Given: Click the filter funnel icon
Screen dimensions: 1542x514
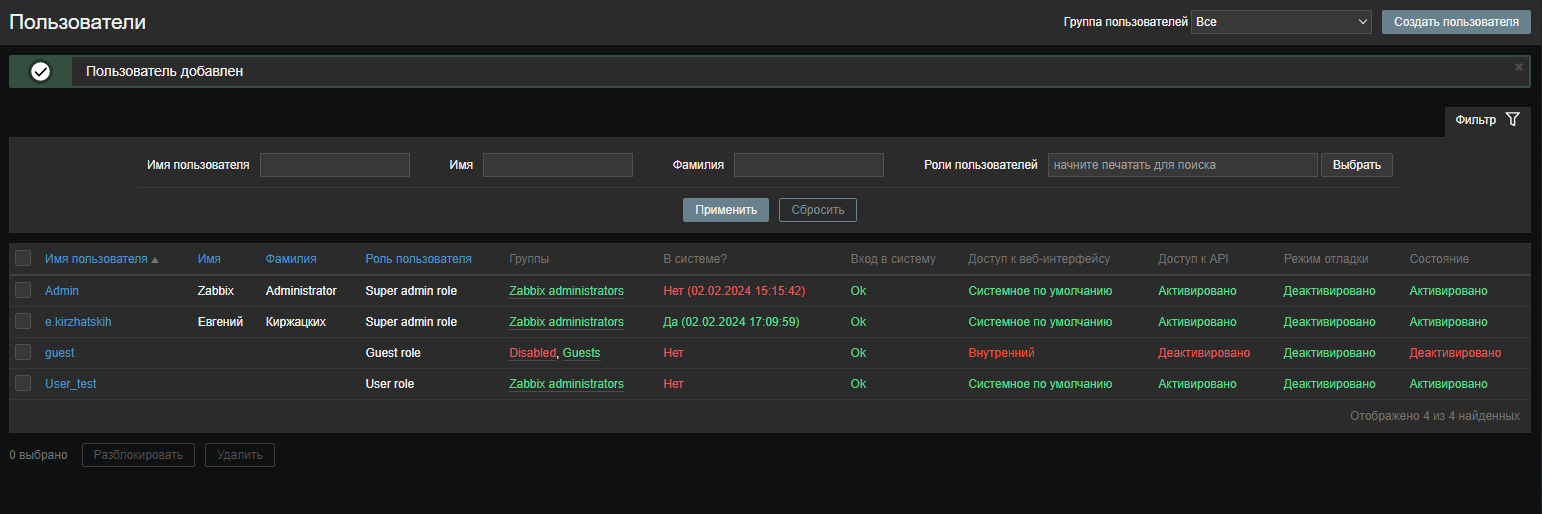Looking at the screenshot, I should pos(1512,120).
